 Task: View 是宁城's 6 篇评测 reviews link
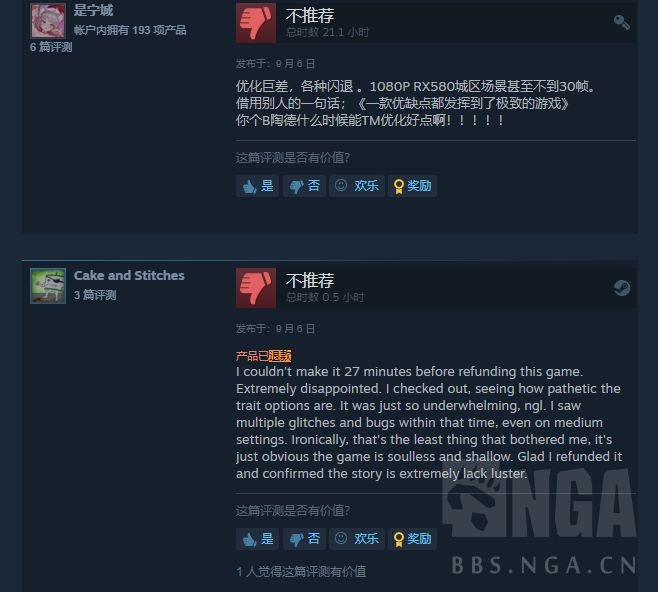(x=51, y=47)
